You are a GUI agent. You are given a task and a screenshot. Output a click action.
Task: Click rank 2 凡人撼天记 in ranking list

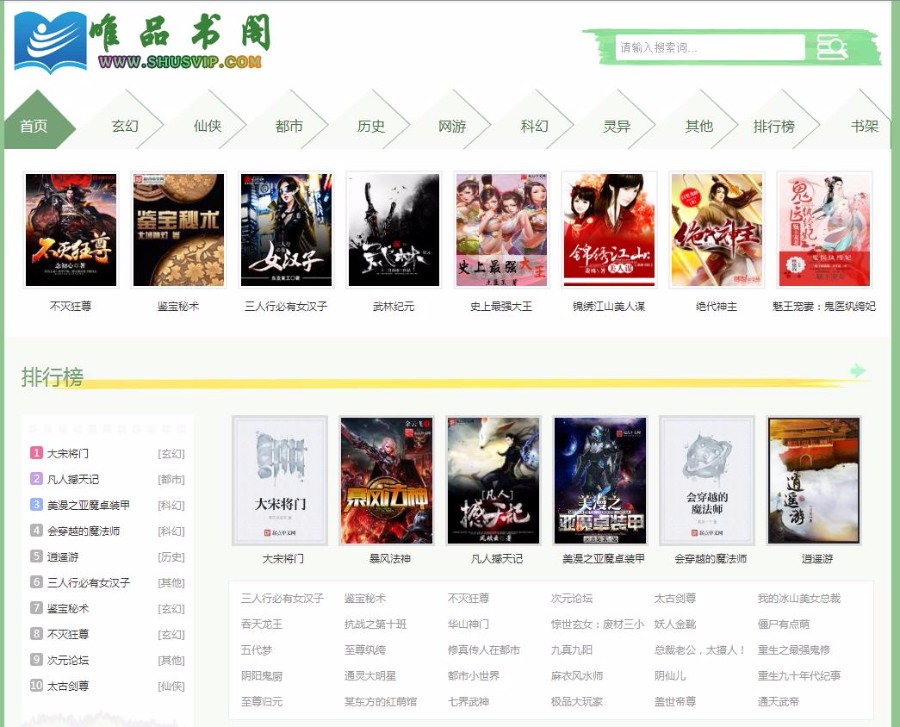pos(73,479)
